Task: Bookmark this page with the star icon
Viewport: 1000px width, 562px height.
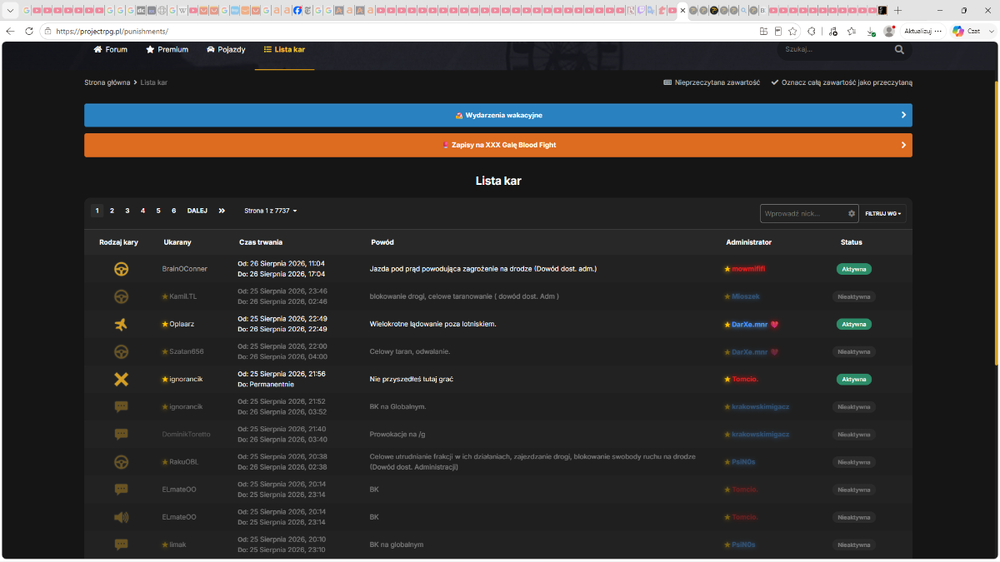Action: (x=793, y=31)
